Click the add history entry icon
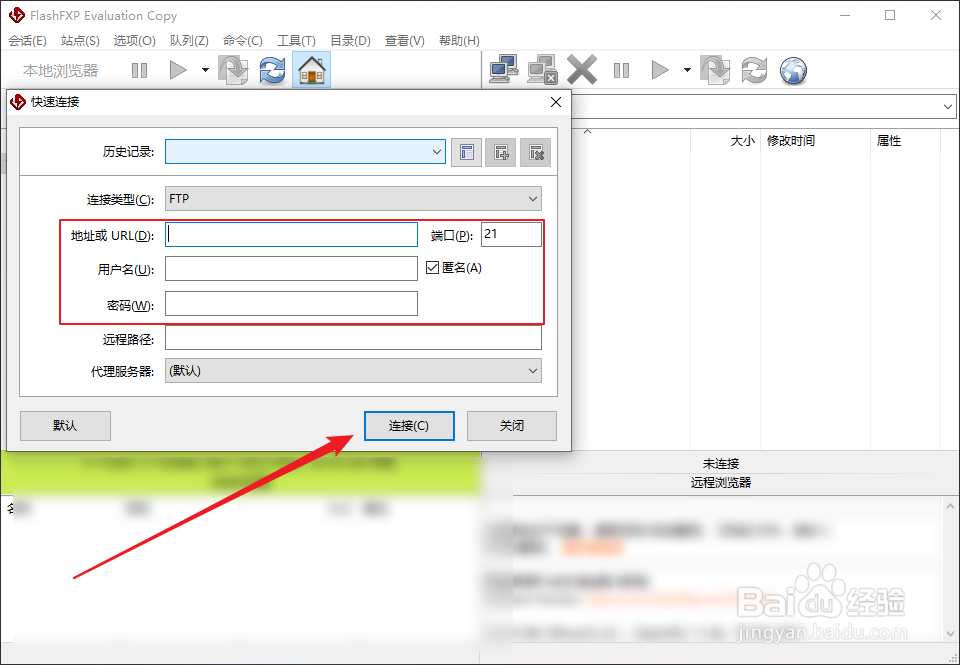 (x=501, y=152)
